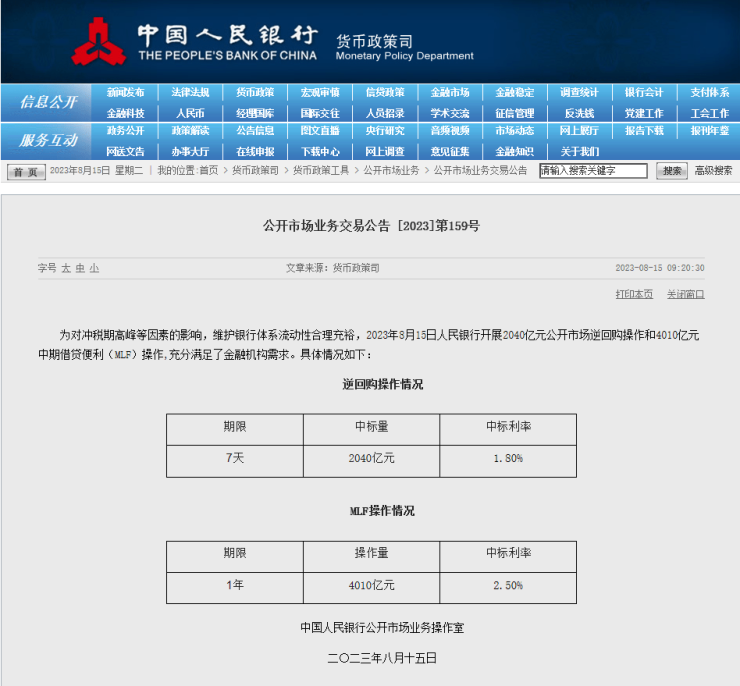This screenshot has width=740, height=686.
Task: Focus the search keyword input field
Action: pyautogui.click(x=593, y=171)
